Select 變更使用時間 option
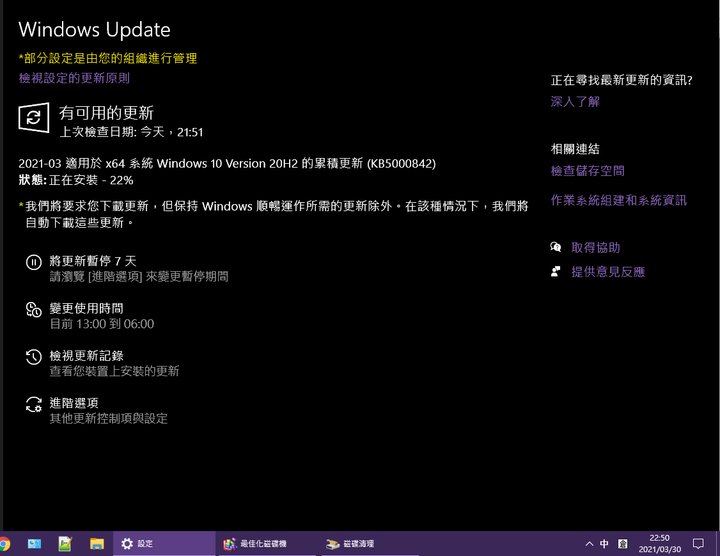 (x=86, y=309)
